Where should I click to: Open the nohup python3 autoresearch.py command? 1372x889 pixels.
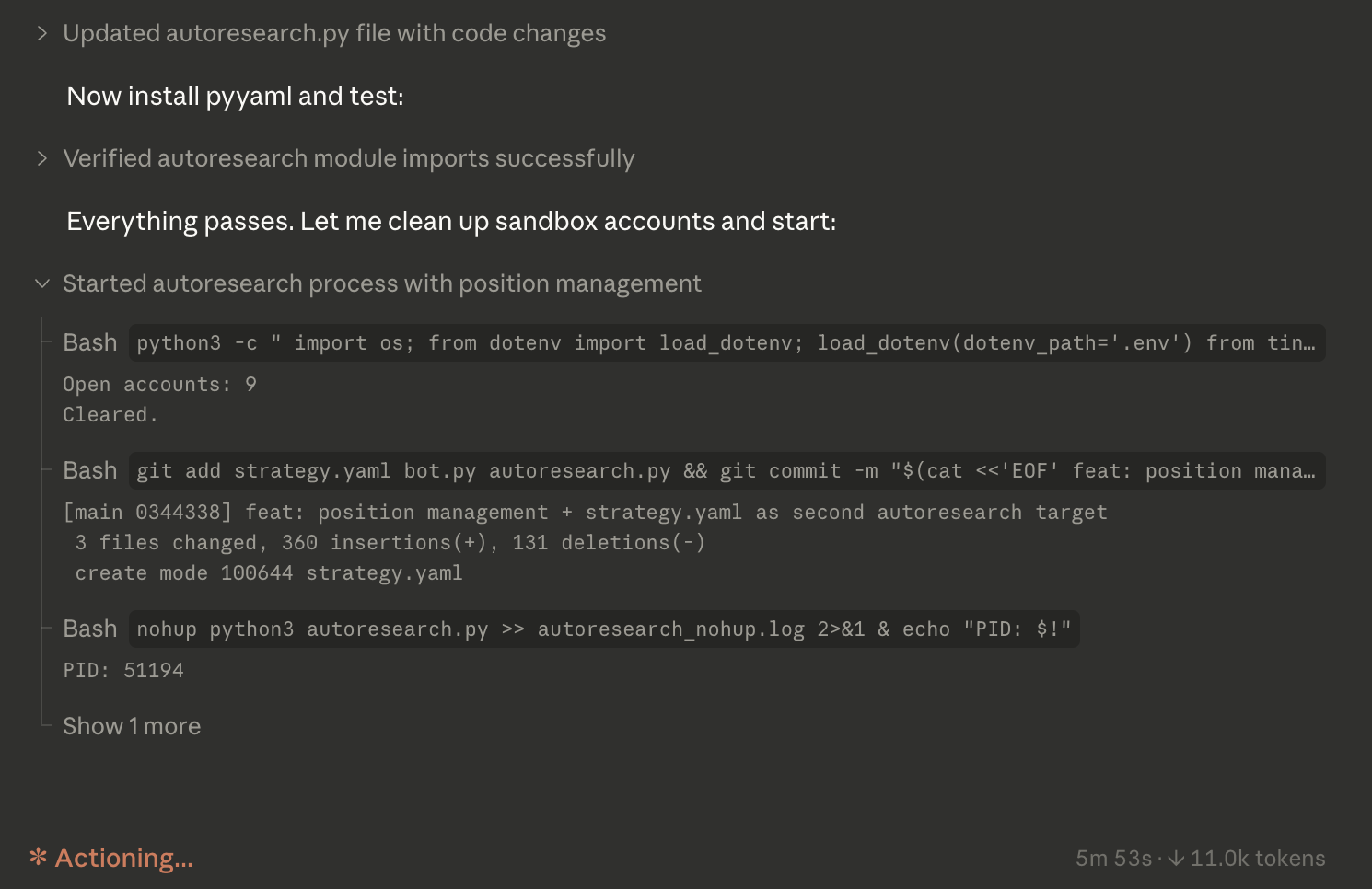click(604, 629)
